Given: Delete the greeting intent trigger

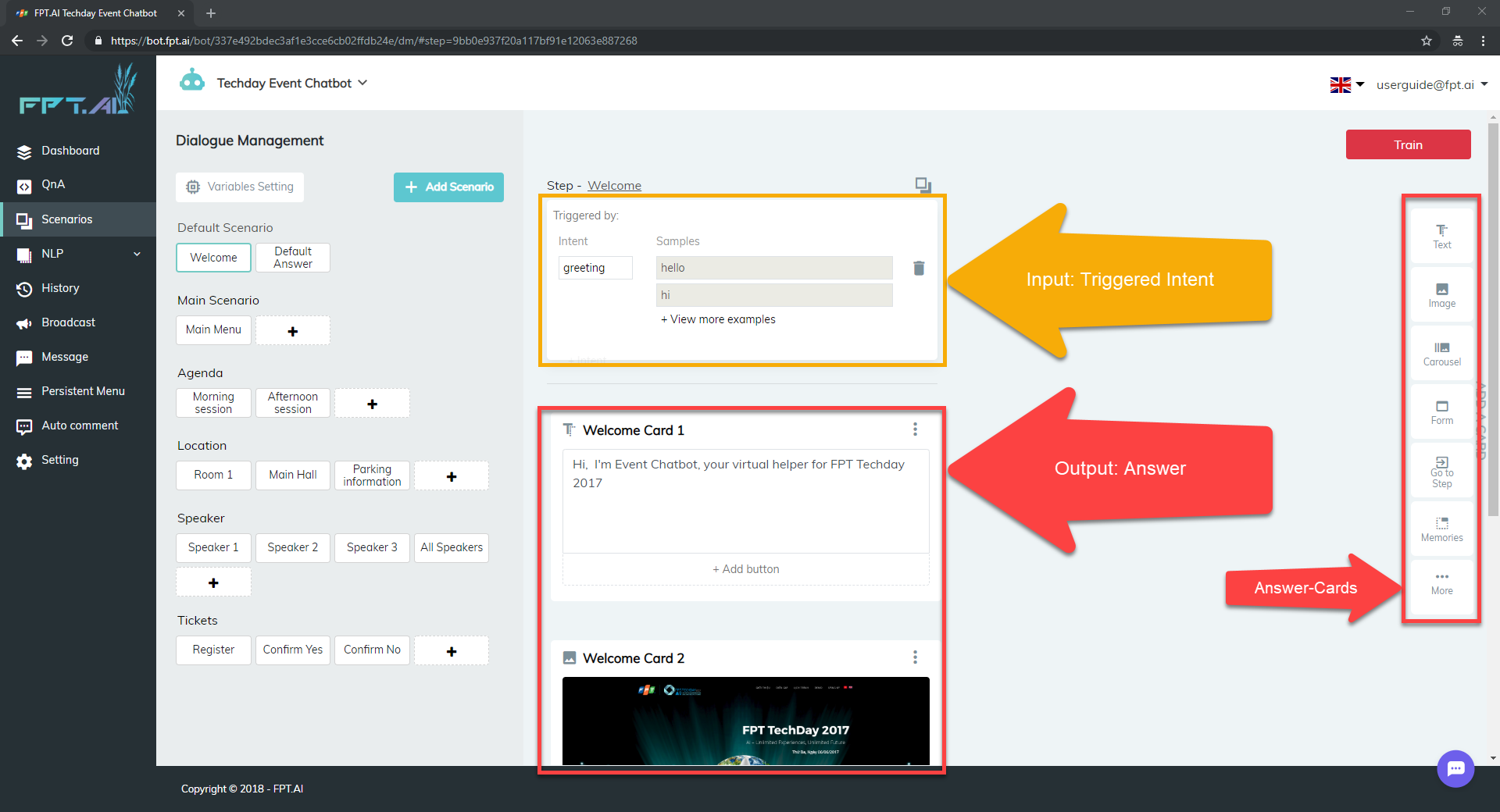Looking at the screenshot, I should 919,268.
